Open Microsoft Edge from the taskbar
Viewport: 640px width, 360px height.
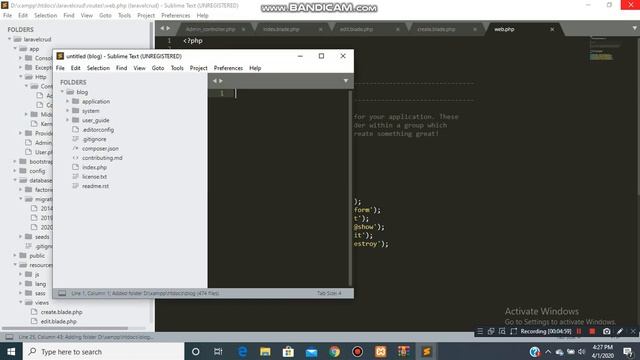point(242,351)
